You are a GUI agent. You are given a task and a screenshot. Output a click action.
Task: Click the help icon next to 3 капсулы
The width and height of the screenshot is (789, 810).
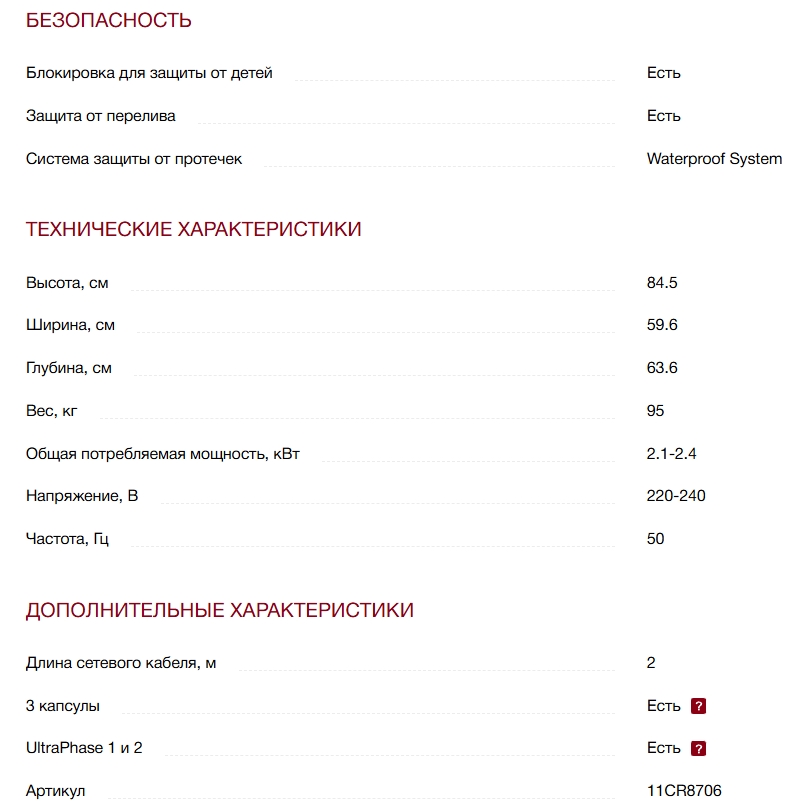point(699,706)
